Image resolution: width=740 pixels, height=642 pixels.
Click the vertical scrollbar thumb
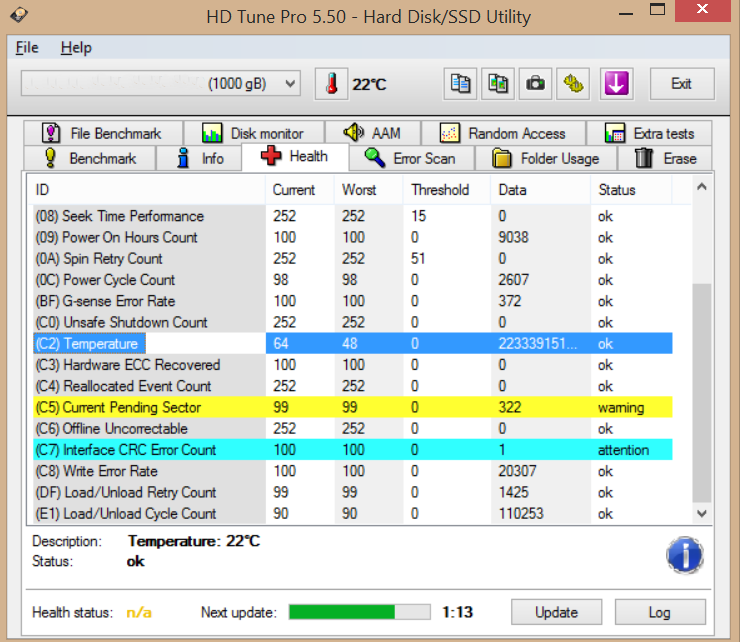coord(702,393)
